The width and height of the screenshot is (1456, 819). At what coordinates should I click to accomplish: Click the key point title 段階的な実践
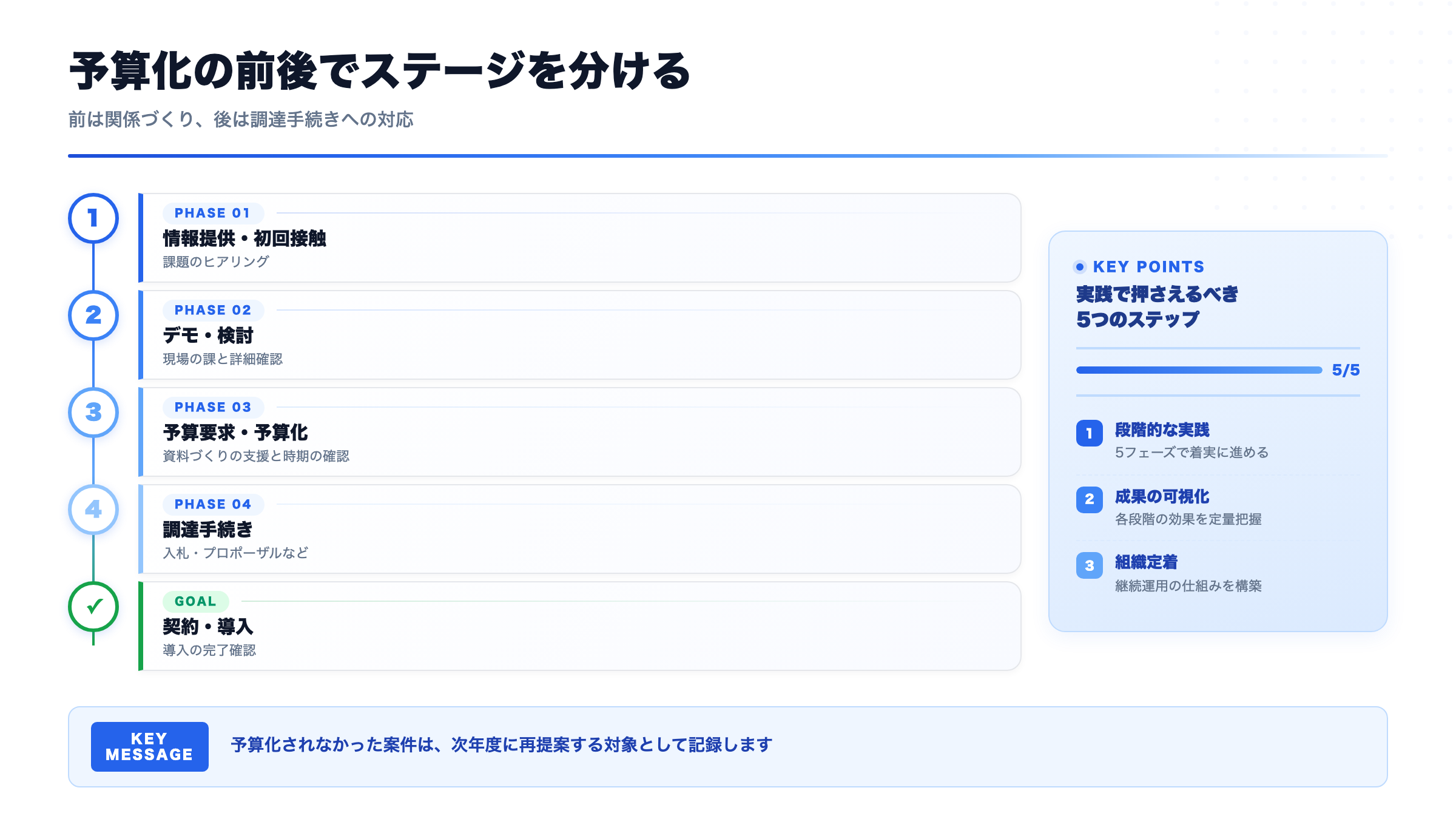tap(1162, 430)
